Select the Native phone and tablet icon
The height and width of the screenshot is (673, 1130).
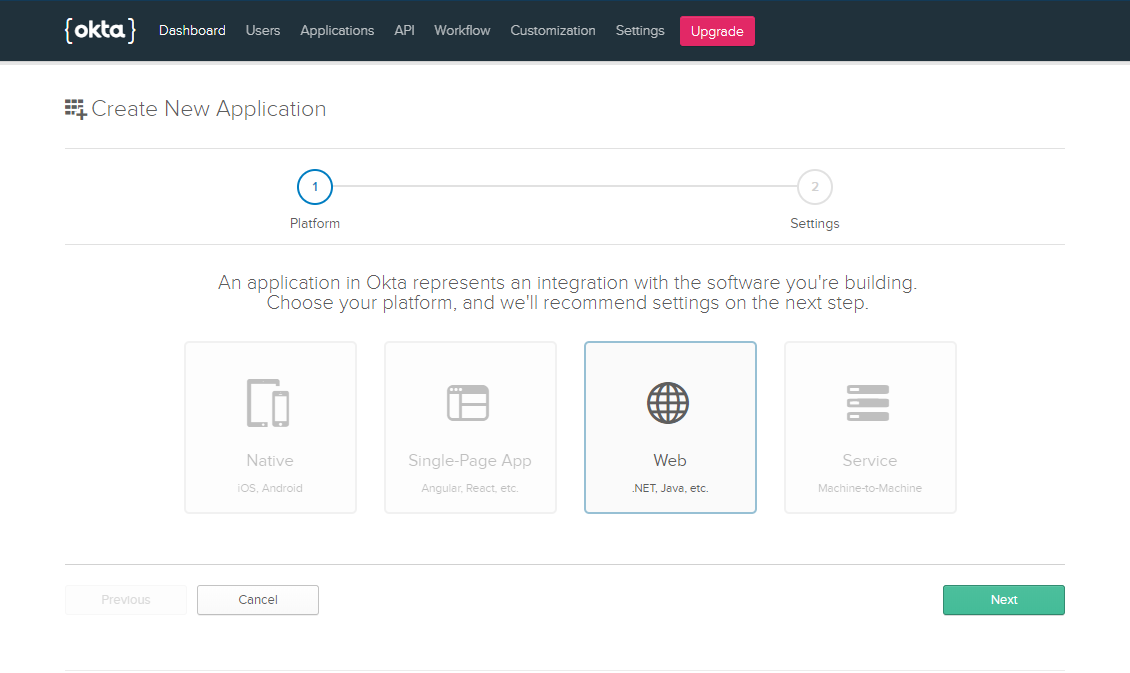pos(268,403)
